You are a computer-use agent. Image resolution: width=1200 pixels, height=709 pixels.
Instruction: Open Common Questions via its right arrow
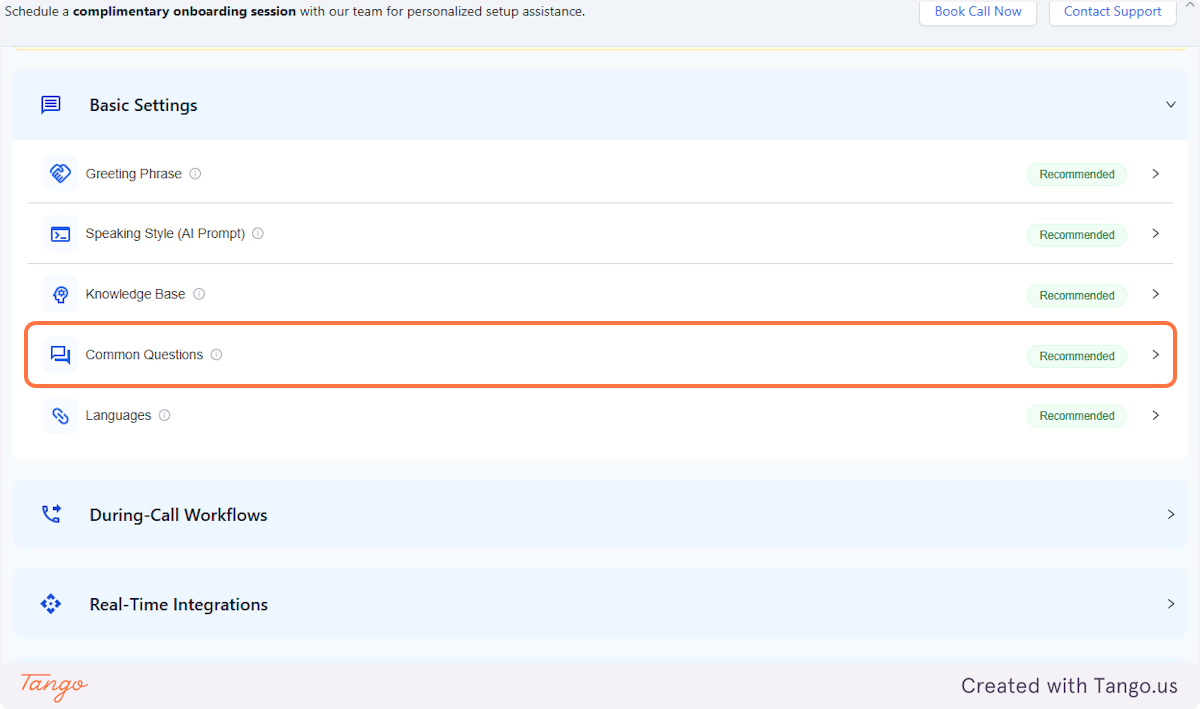pyautogui.click(x=1156, y=355)
